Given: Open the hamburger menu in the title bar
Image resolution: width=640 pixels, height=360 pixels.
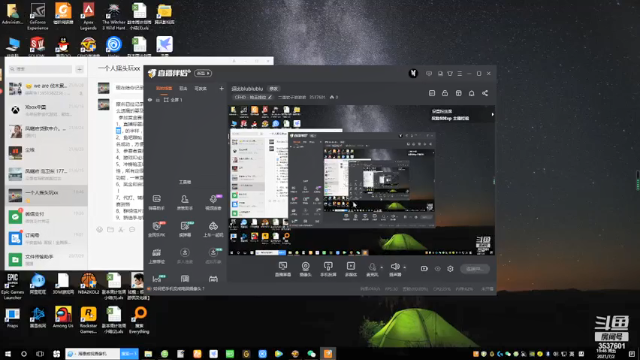Looking at the screenshot, I should 460,73.
